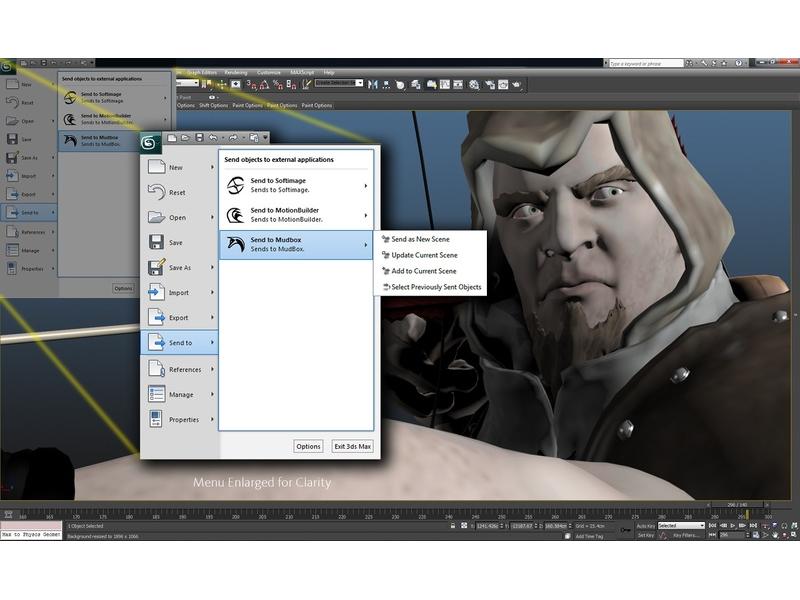Choose Reset in the enlarged application menu
Viewport: 800px width, 600px height.
point(179,192)
